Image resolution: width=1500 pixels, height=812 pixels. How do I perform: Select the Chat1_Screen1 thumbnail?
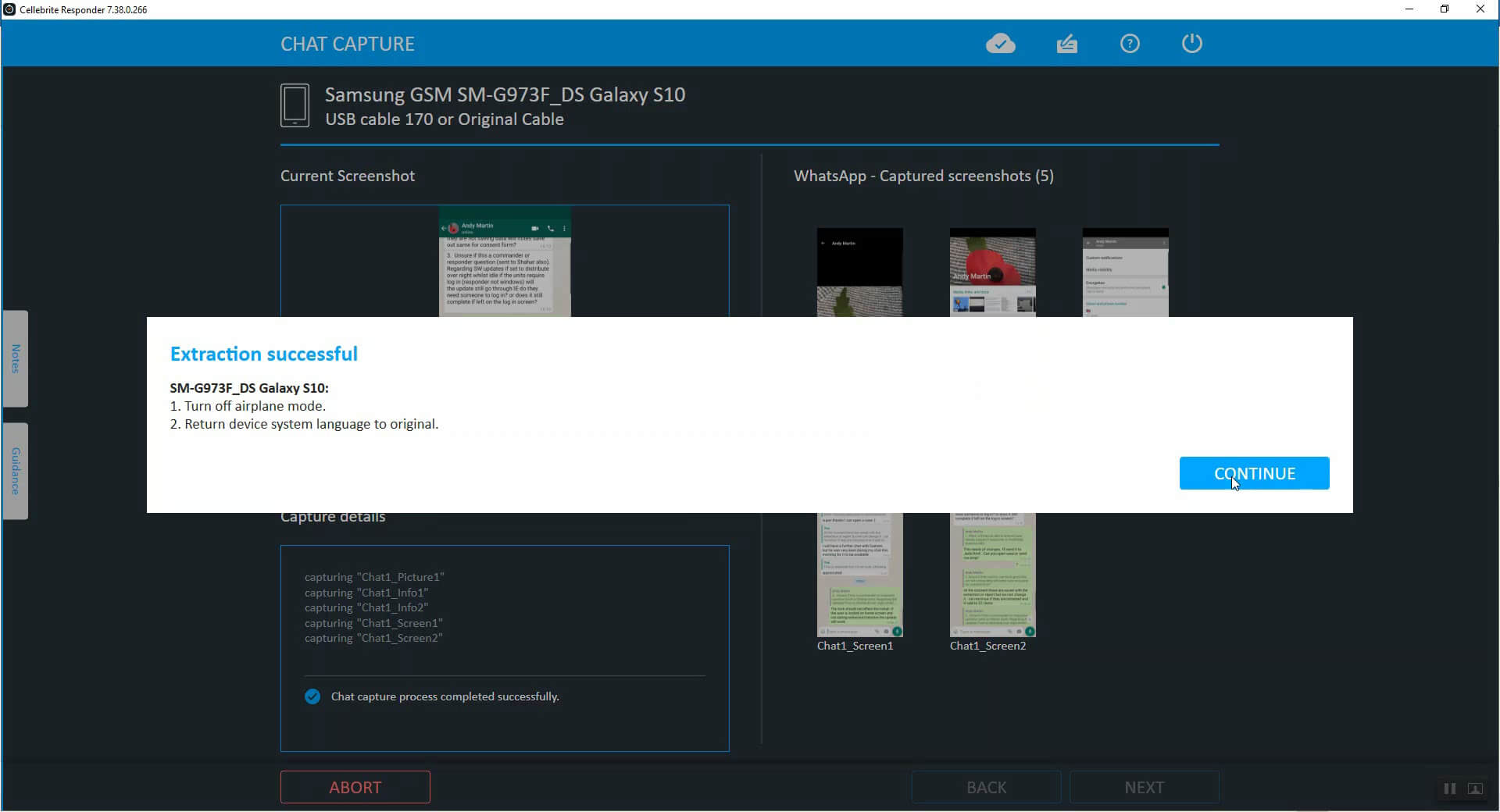click(x=859, y=575)
